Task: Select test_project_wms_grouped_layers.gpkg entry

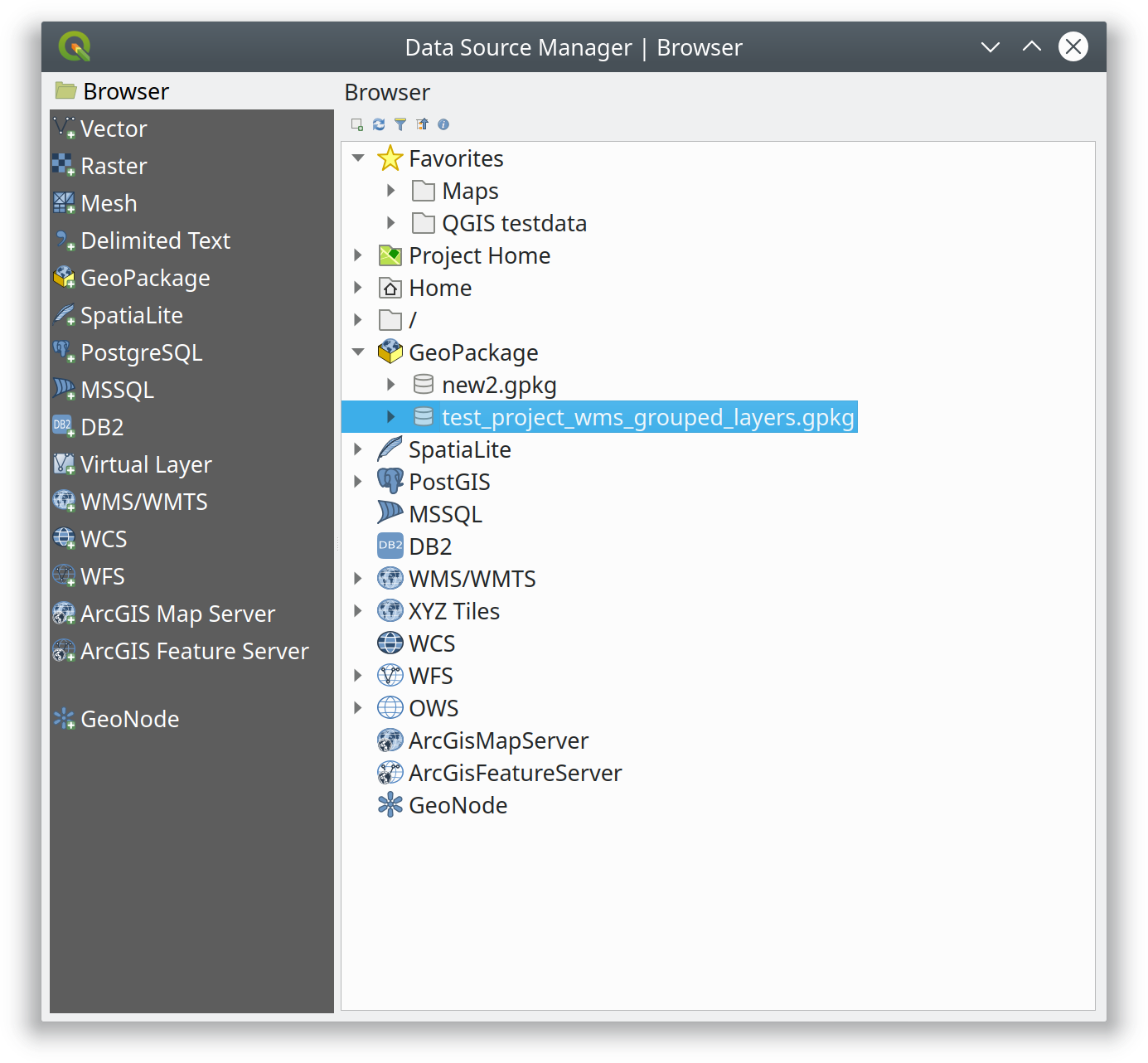Action: [648, 417]
